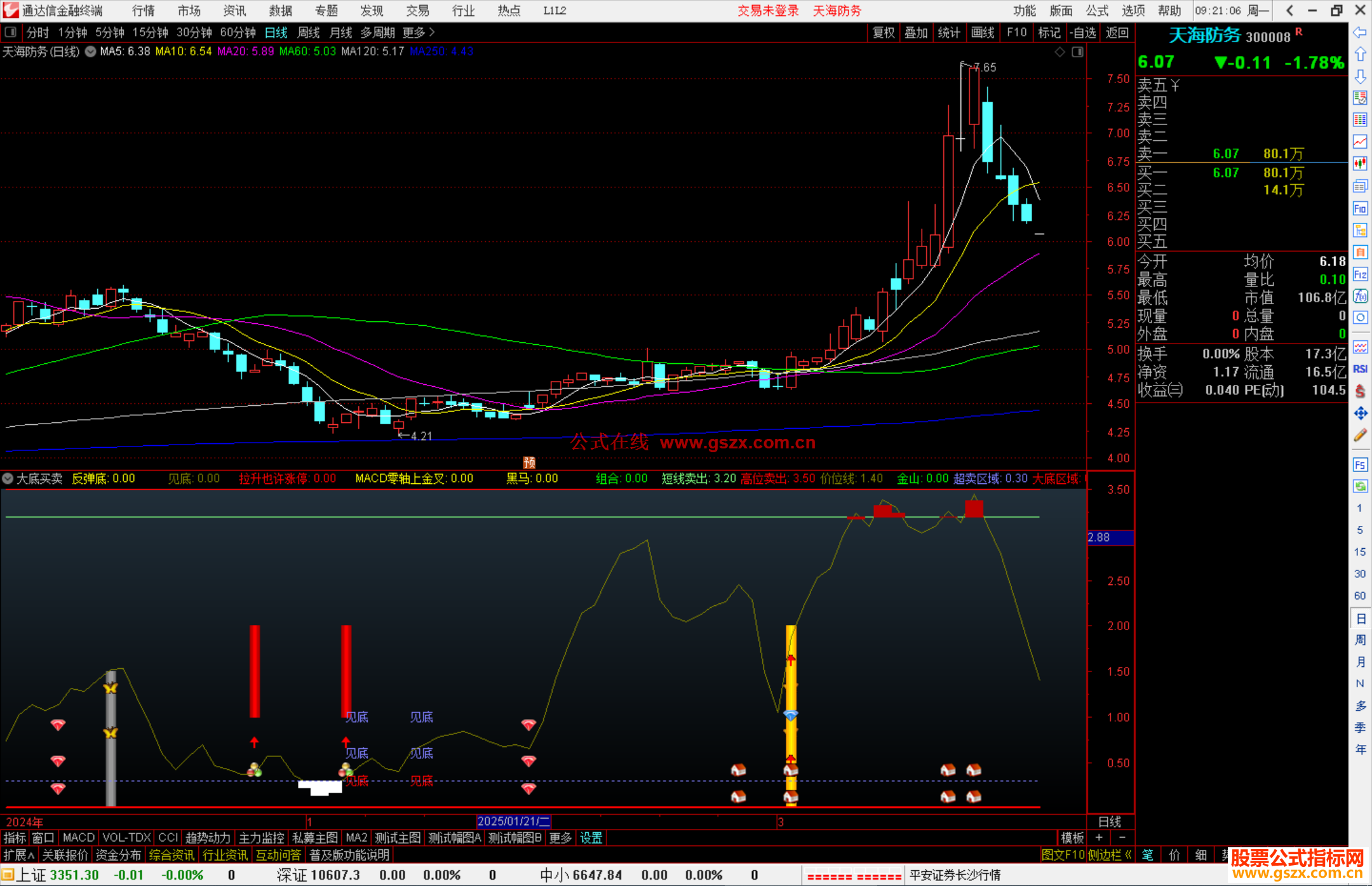
Task: Select the 主力监控 indicator tab
Action: (261, 838)
